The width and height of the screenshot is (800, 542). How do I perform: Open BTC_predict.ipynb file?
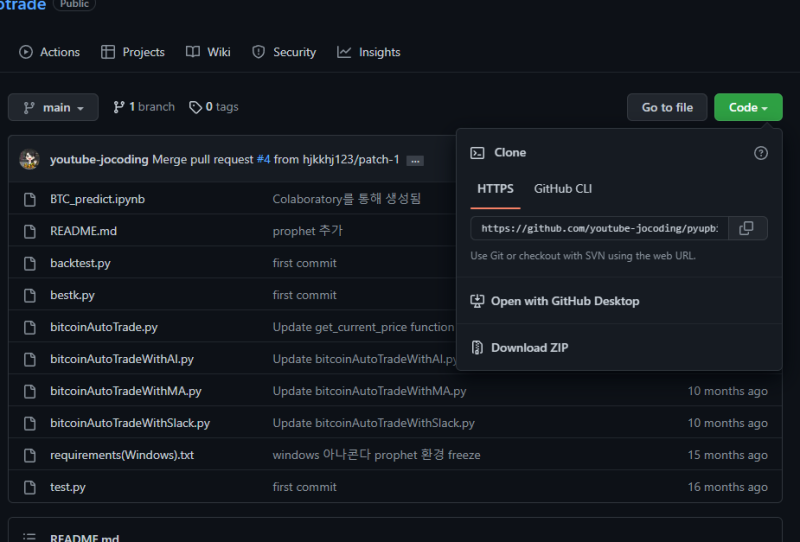(97, 199)
